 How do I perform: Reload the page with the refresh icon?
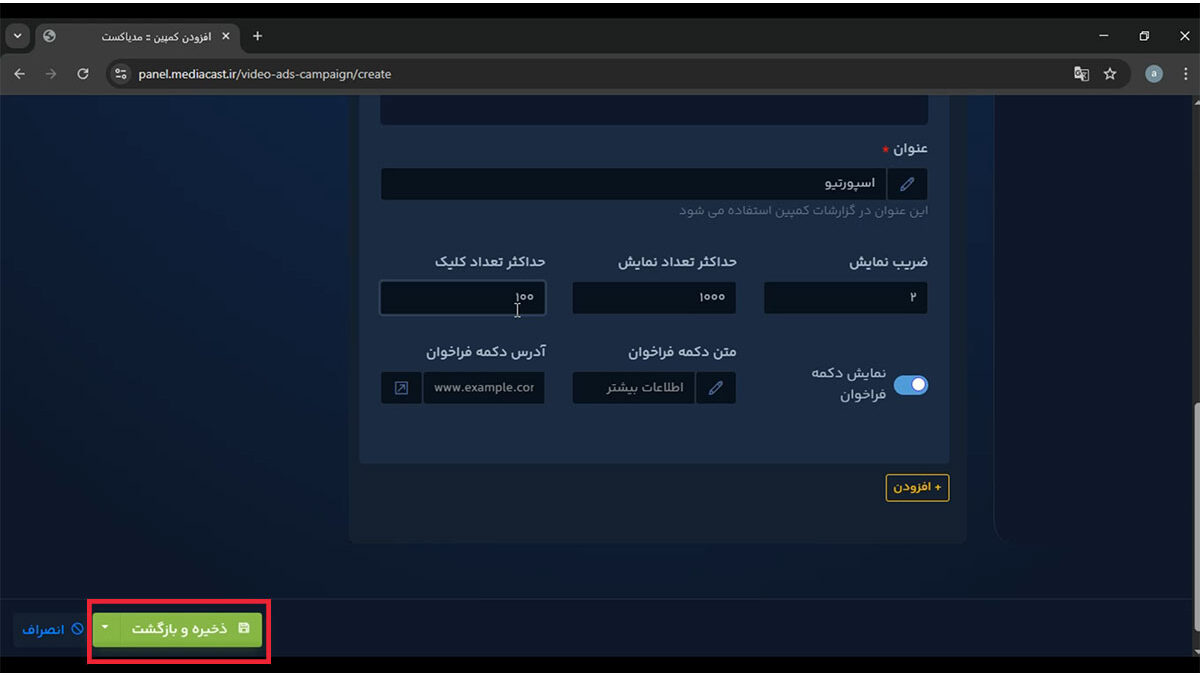tap(83, 74)
